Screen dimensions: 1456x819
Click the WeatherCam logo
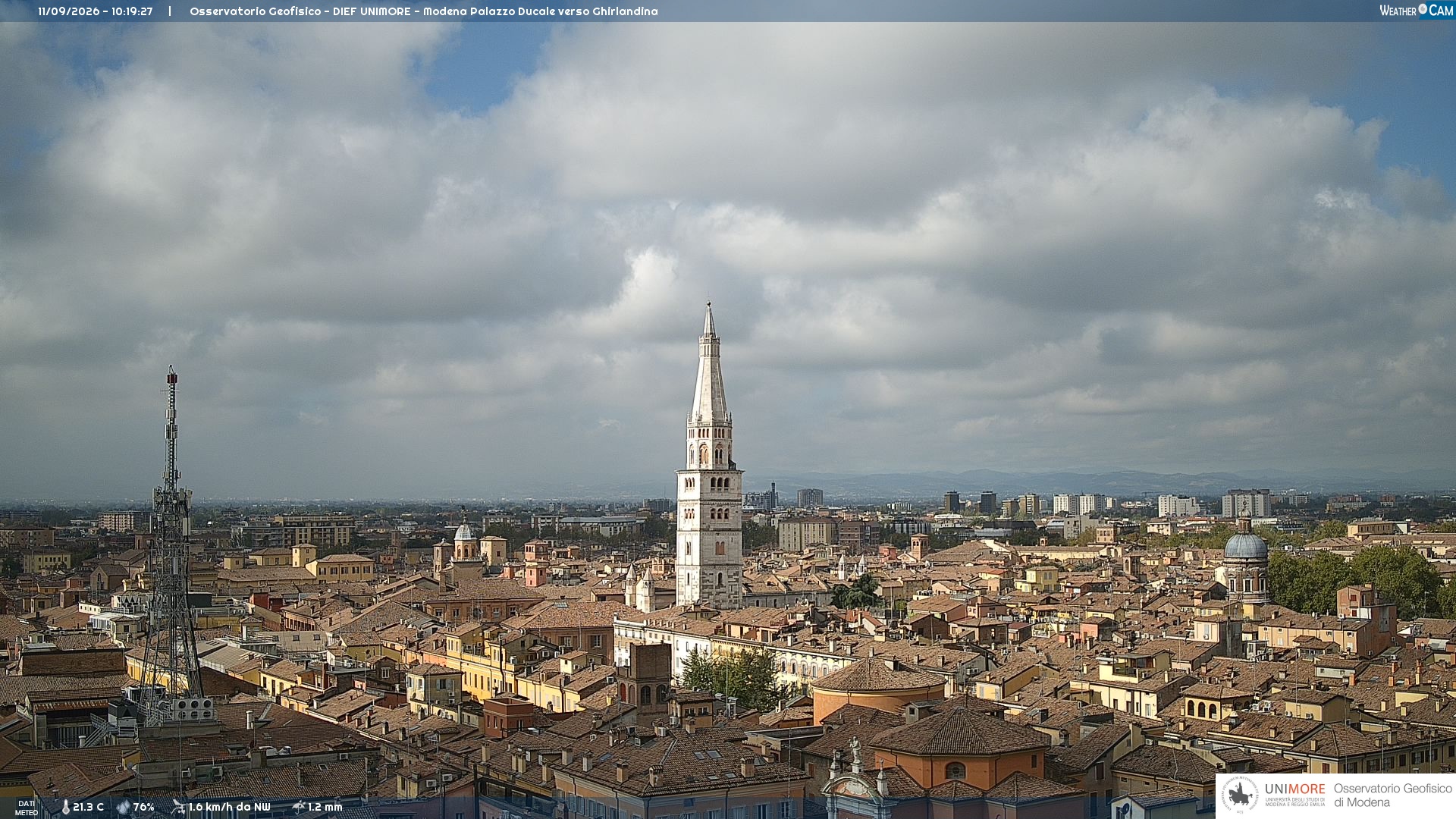[x=1416, y=11]
